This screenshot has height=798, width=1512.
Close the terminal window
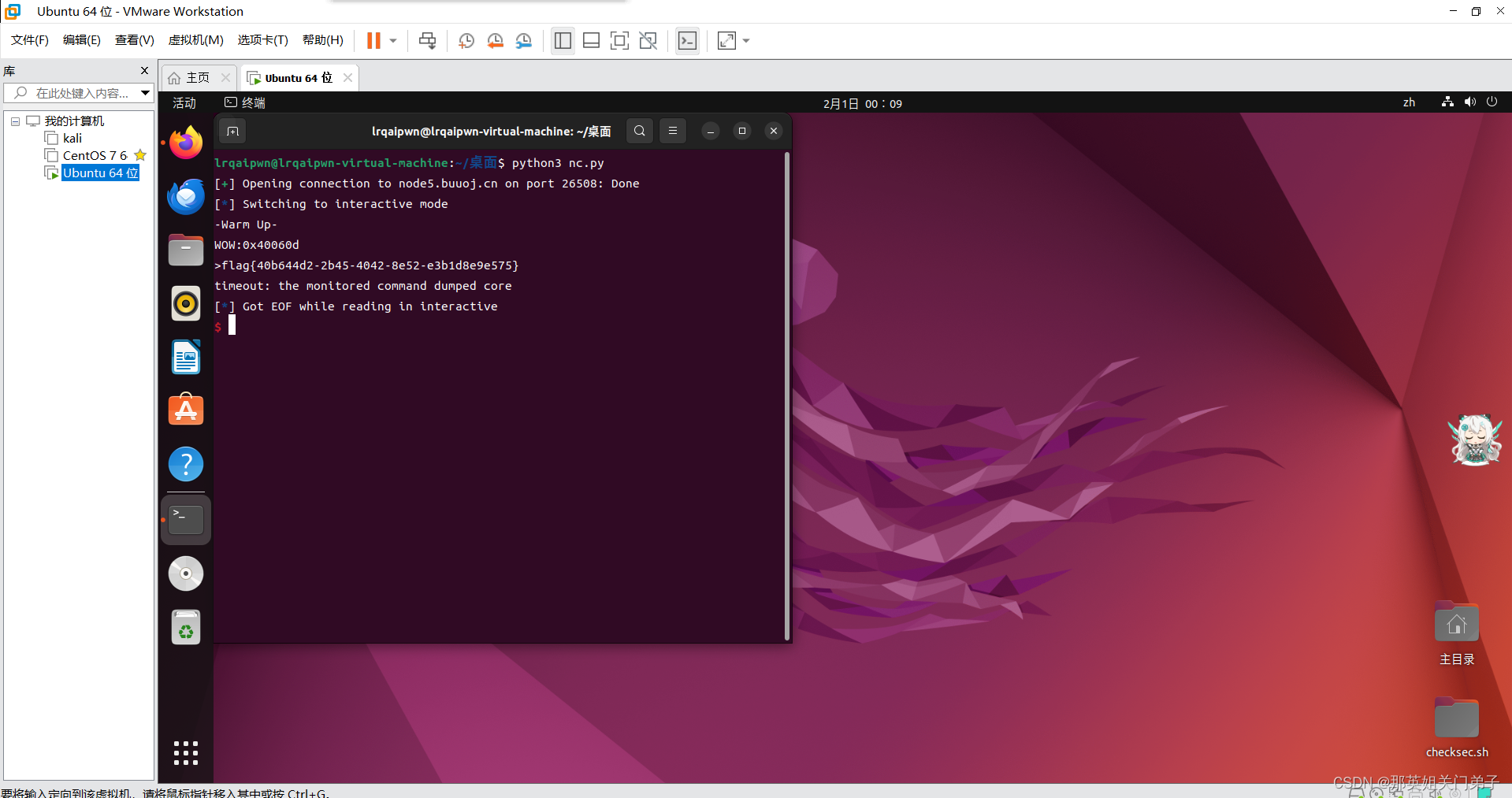pos(774,131)
